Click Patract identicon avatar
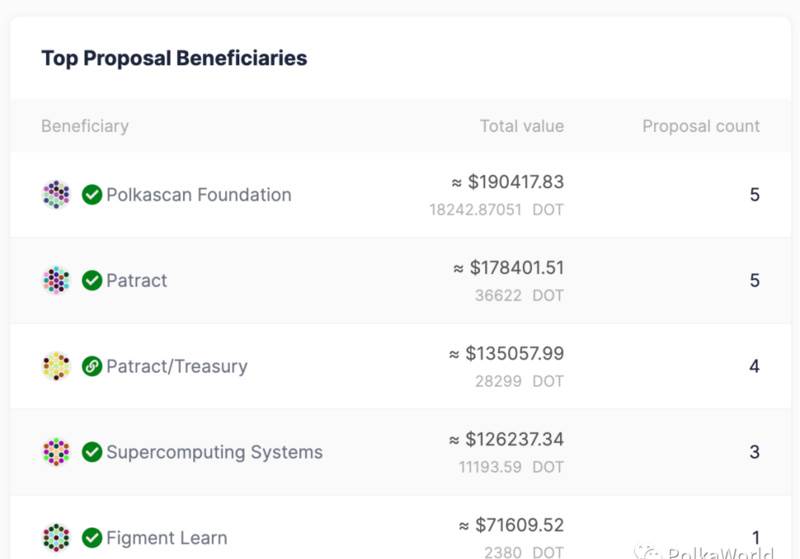The image size is (800, 559). coord(56,280)
